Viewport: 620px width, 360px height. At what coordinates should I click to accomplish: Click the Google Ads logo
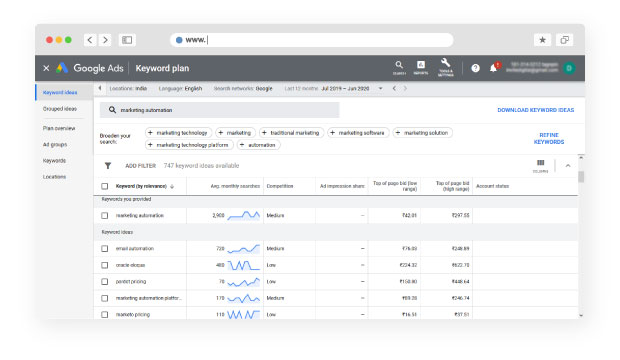tap(62, 68)
